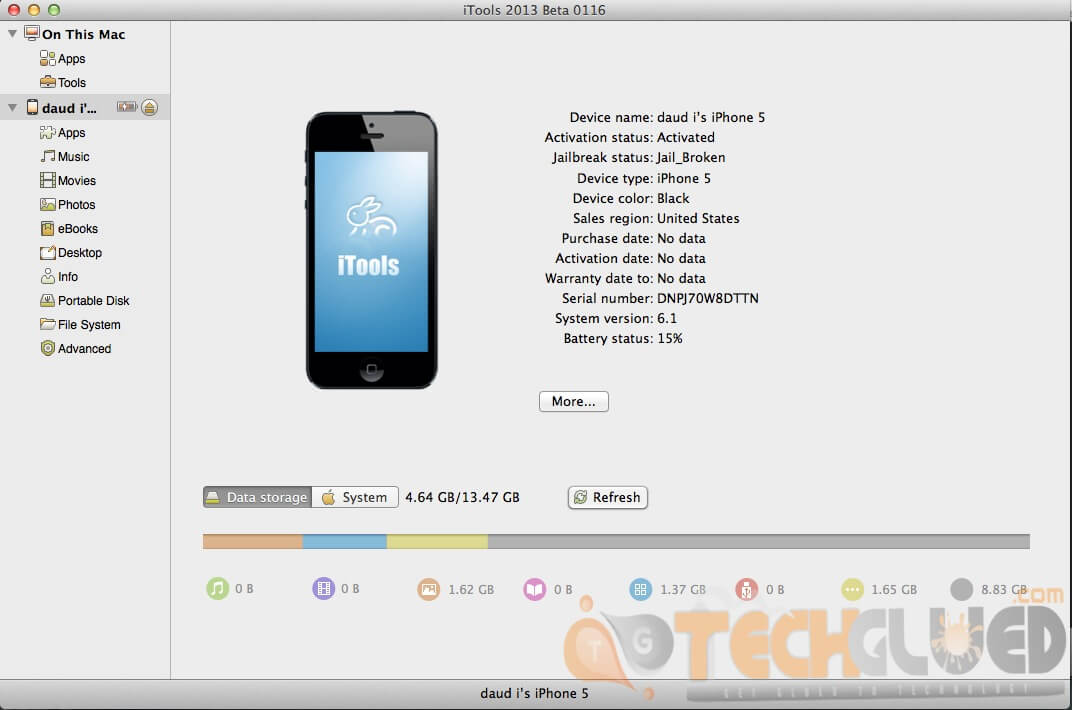The height and width of the screenshot is (710, 1072).
Task: Click the More... button
Action: (x=574, y=401)
